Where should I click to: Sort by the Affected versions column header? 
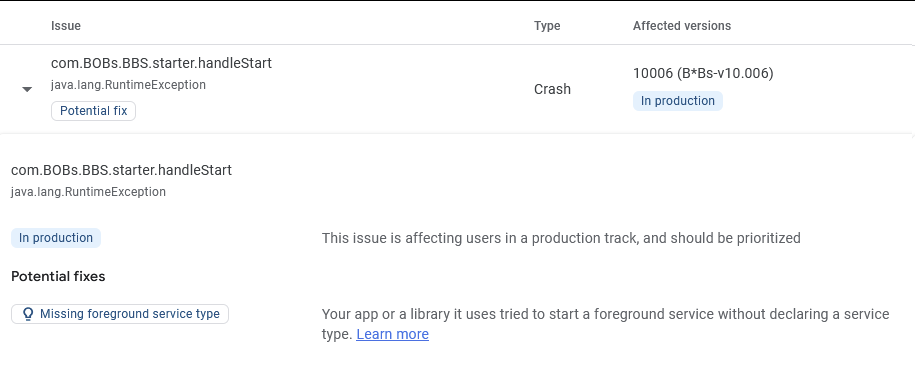pyautogui.click(x=682, y=26)
